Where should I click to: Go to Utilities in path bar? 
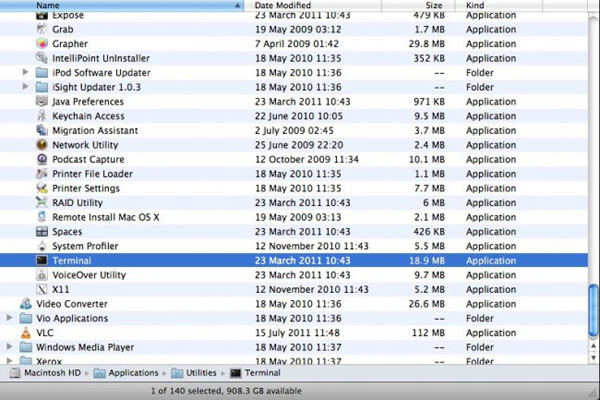(x=194, y=373)
